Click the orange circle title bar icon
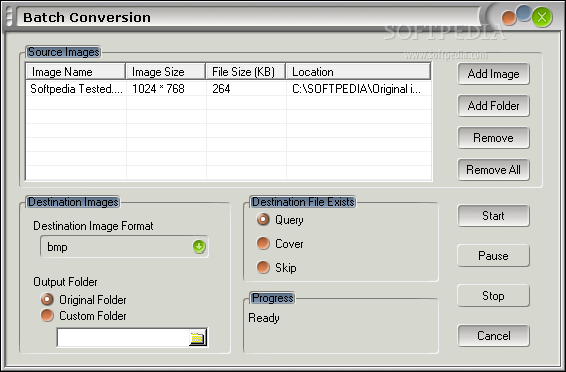566x372 pixels. pos(509,18)
